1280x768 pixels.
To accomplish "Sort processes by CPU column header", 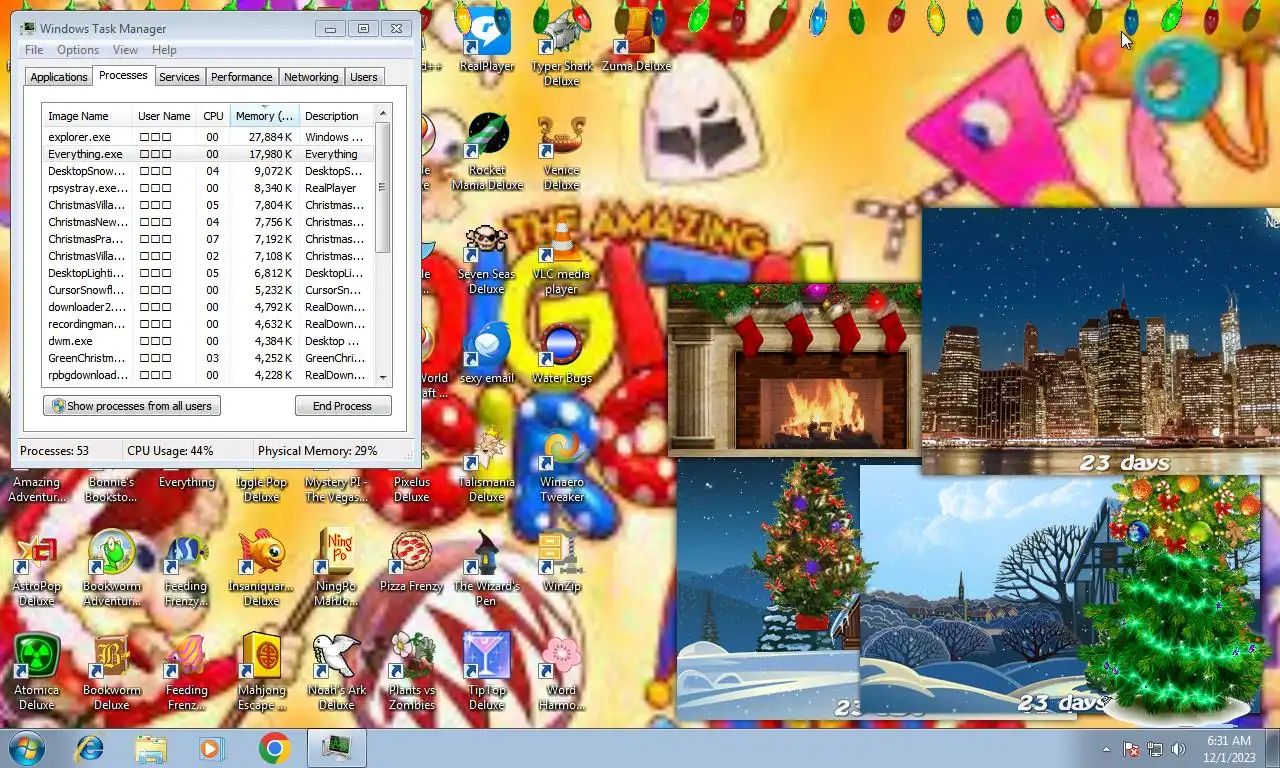I will point(213,115).
